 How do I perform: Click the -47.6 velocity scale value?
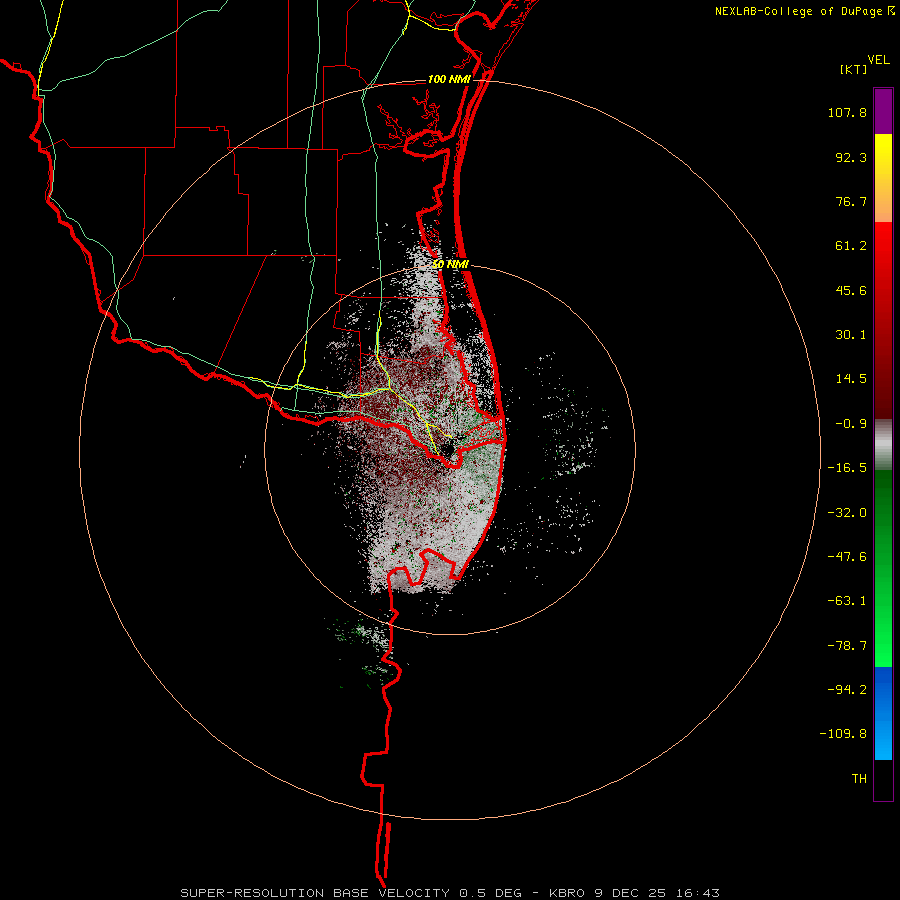[x=847, y=557]
